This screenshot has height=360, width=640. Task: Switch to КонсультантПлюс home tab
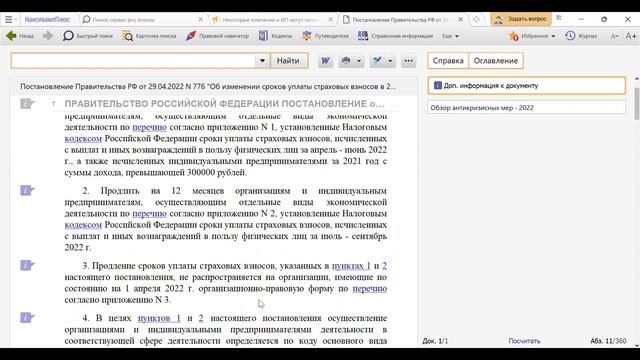click(47, 19)
